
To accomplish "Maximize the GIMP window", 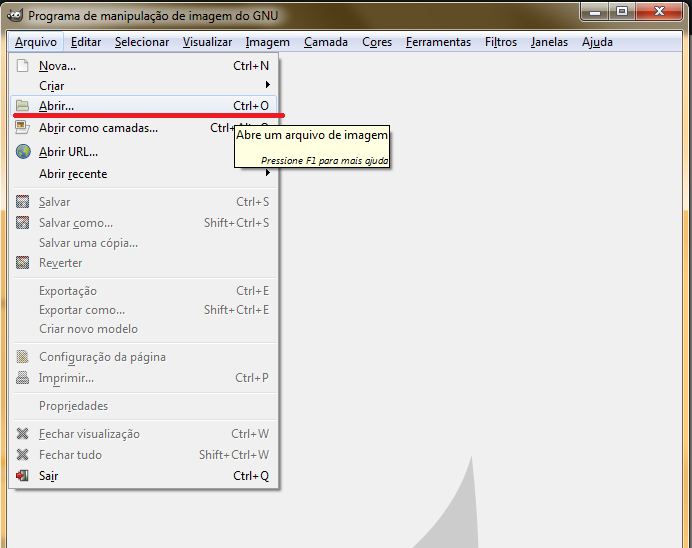I will pos(622,11).
